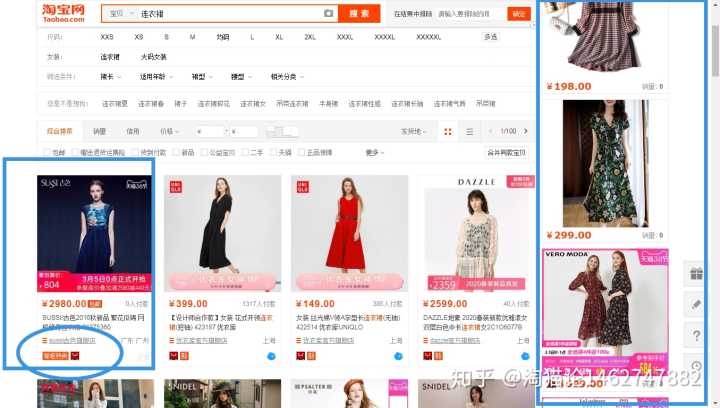Image resolution: width=720 pixels, height=408 pixels.
Task: Expand the 更多 filter options dropdown
Action: [375, 152]
